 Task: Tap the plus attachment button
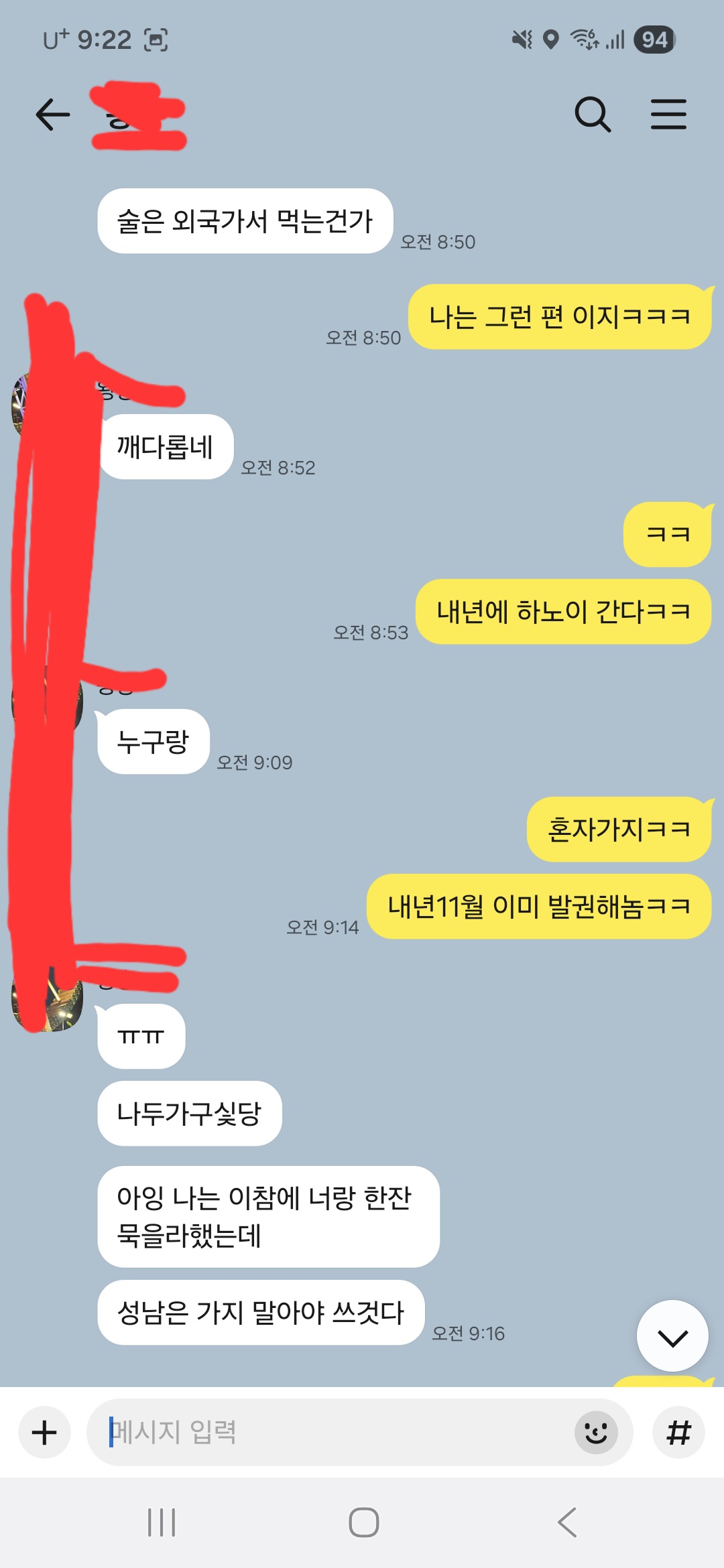(44, 1433)
